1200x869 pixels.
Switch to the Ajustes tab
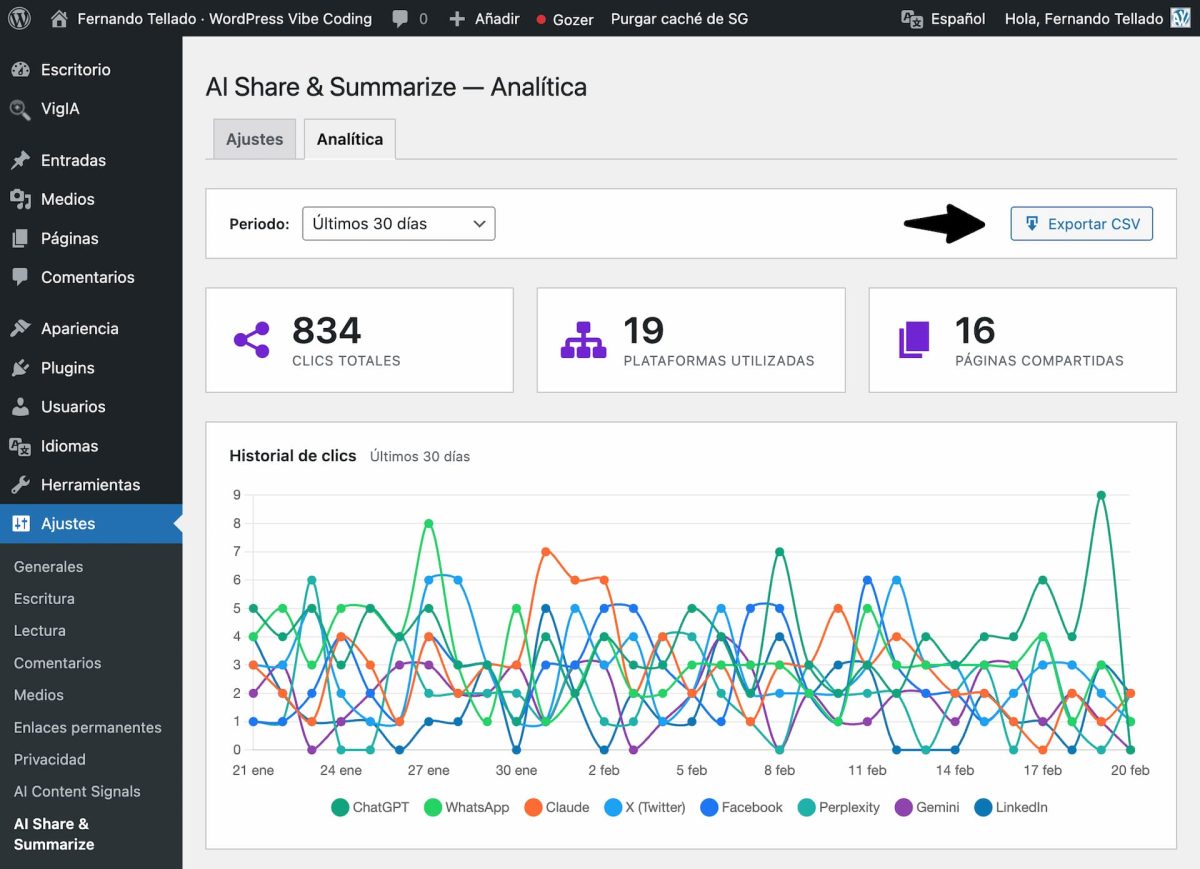254,139
